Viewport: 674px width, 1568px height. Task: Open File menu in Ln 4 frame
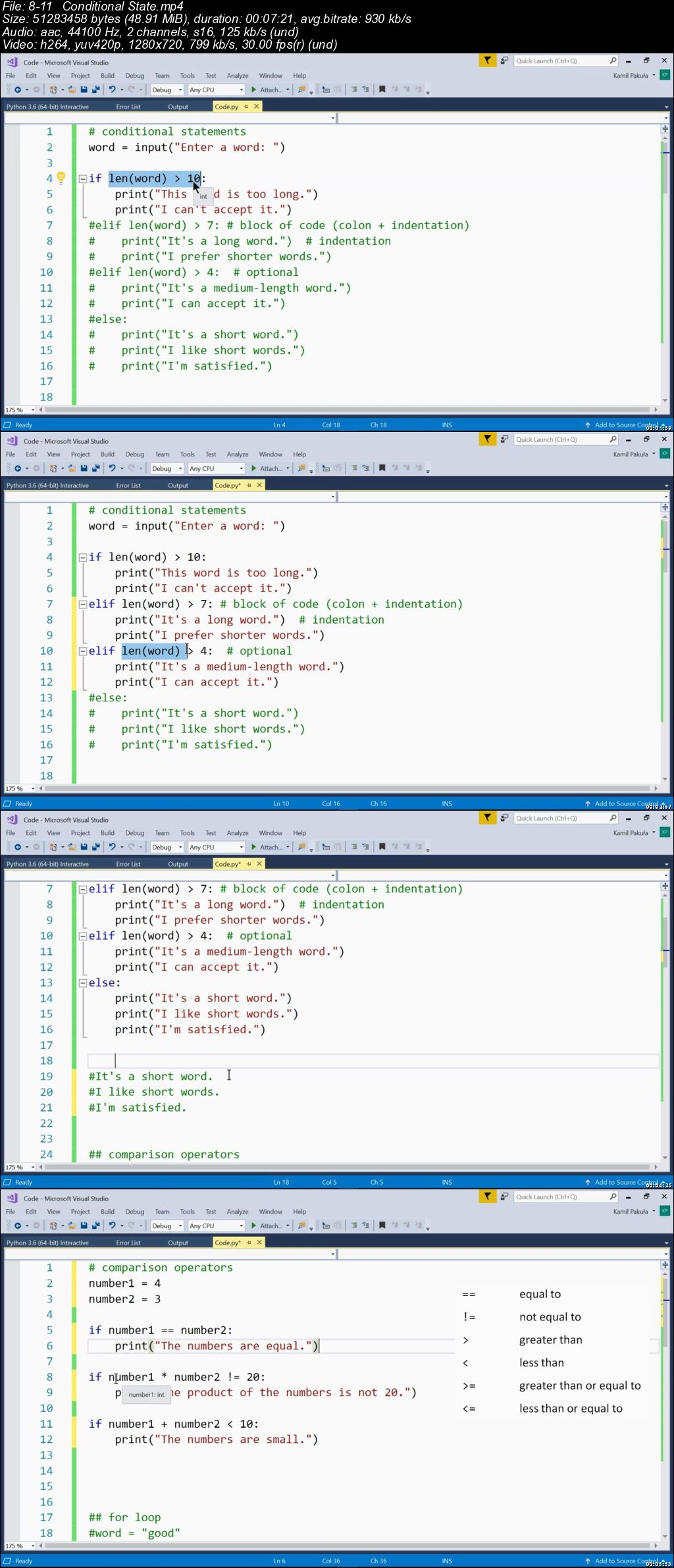click(x=11, y=76)
